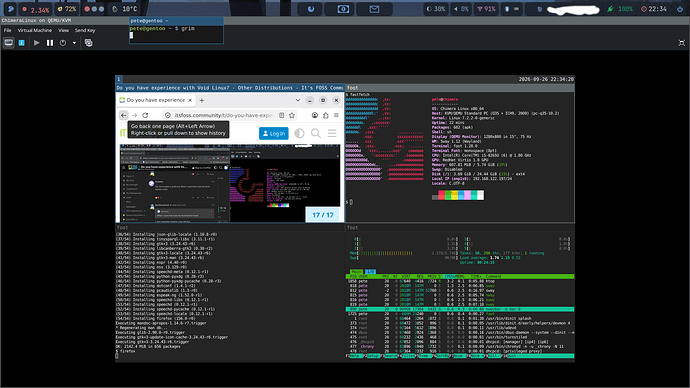Click the 72% memory usage widget
Image resolution: width=690 pixels, height=388 pixels.
pos(67,9)
